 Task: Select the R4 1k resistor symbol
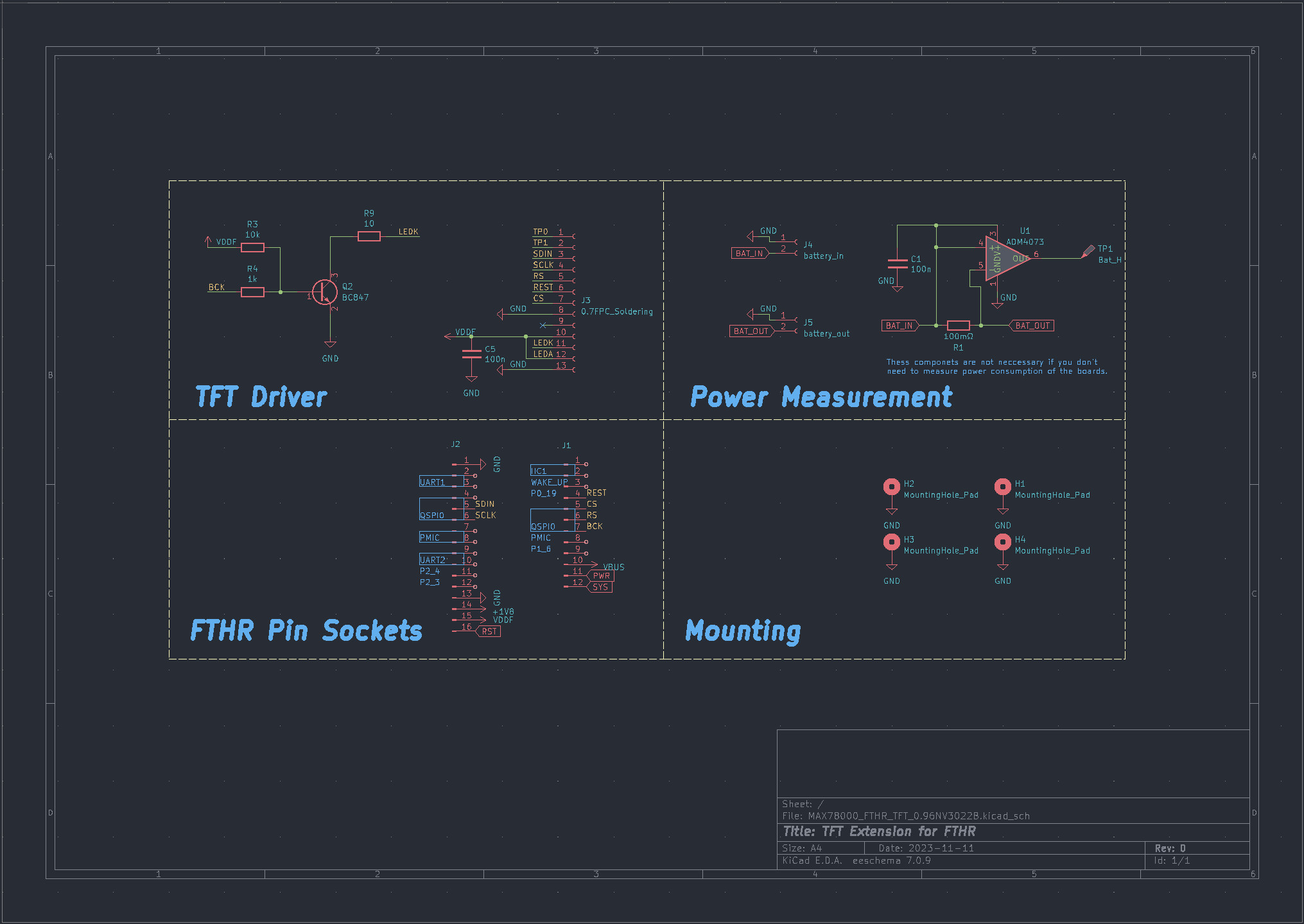point(252,292)
